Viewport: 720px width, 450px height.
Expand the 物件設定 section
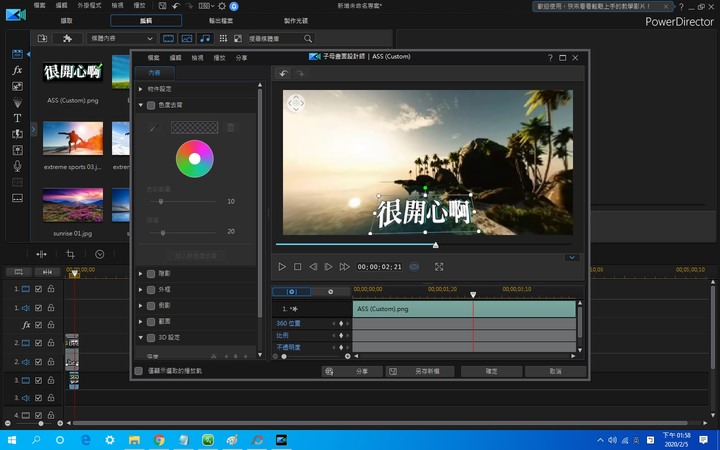[x=141, y=89]
